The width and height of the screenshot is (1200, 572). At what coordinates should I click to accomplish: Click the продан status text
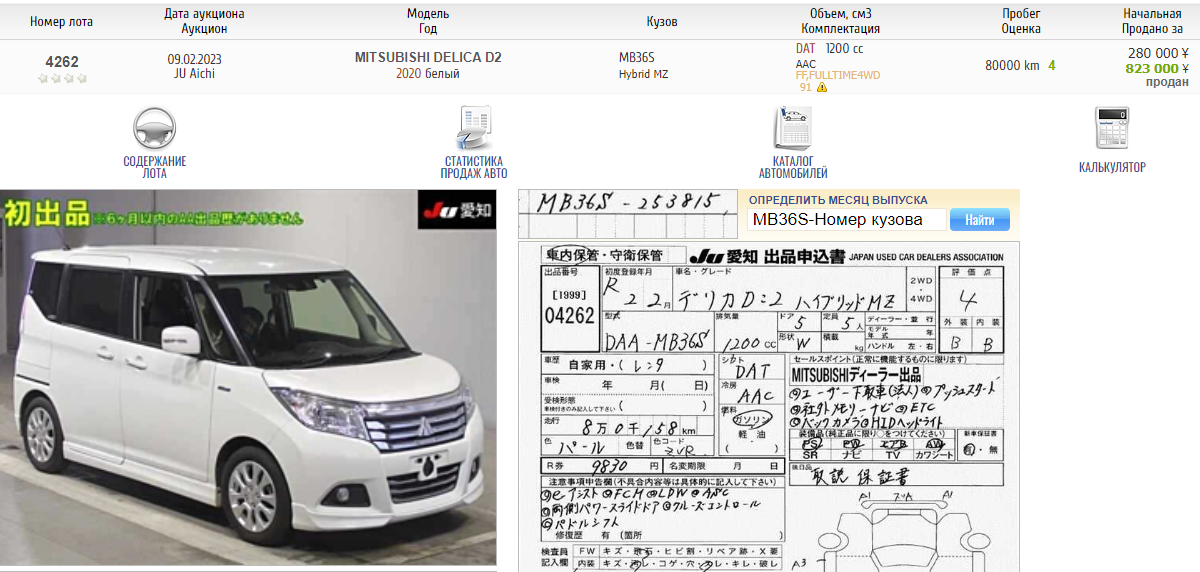1167,82
